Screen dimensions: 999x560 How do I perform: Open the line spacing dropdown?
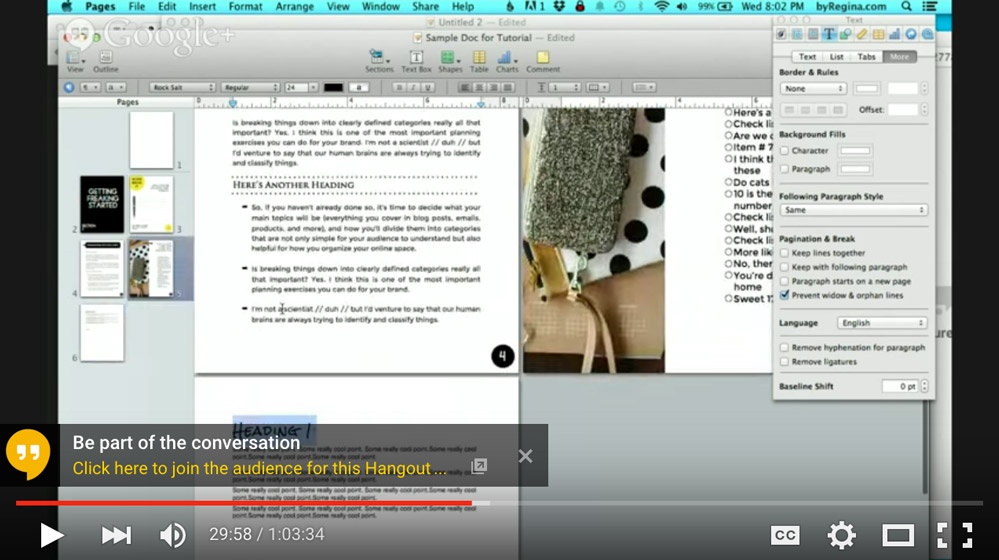559,87
